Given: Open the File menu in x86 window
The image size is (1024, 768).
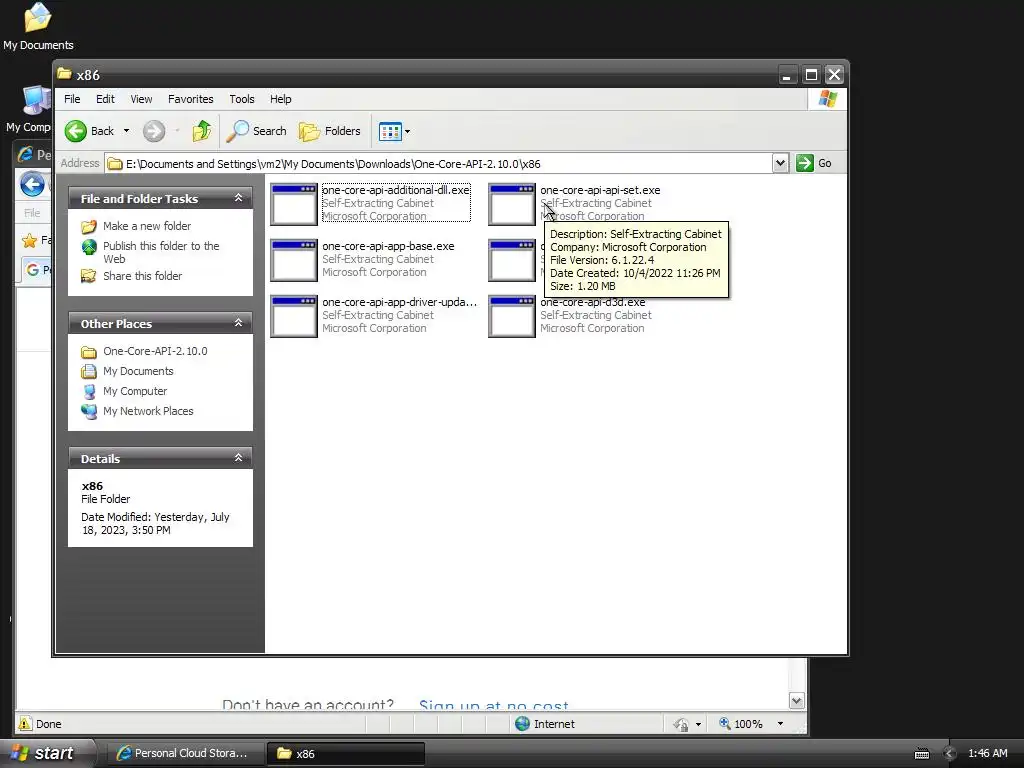Looking at the screenshot, I should pos(72,99).
